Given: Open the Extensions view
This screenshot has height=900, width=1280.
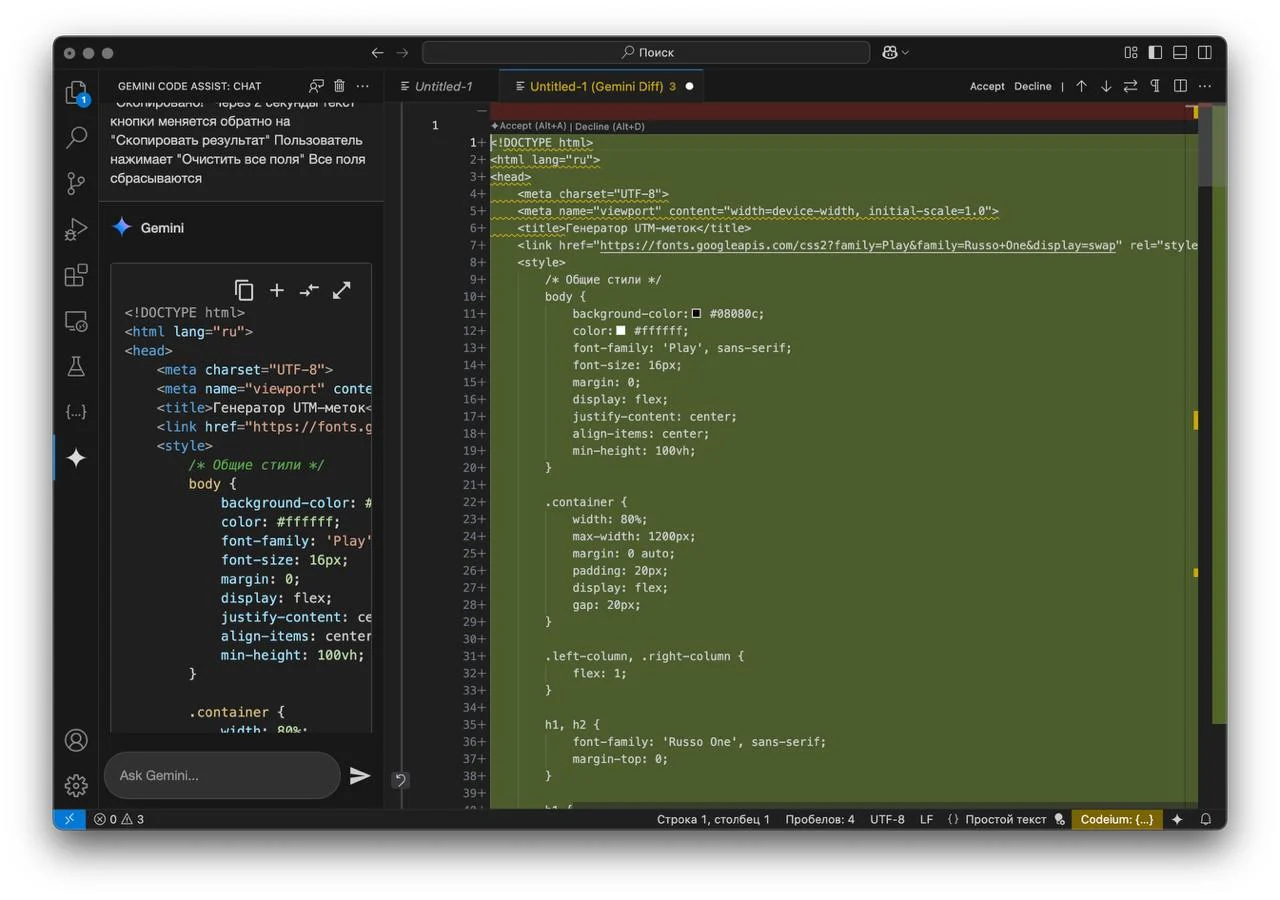Looking at the screenshot, I should click(x=76, y=275).
